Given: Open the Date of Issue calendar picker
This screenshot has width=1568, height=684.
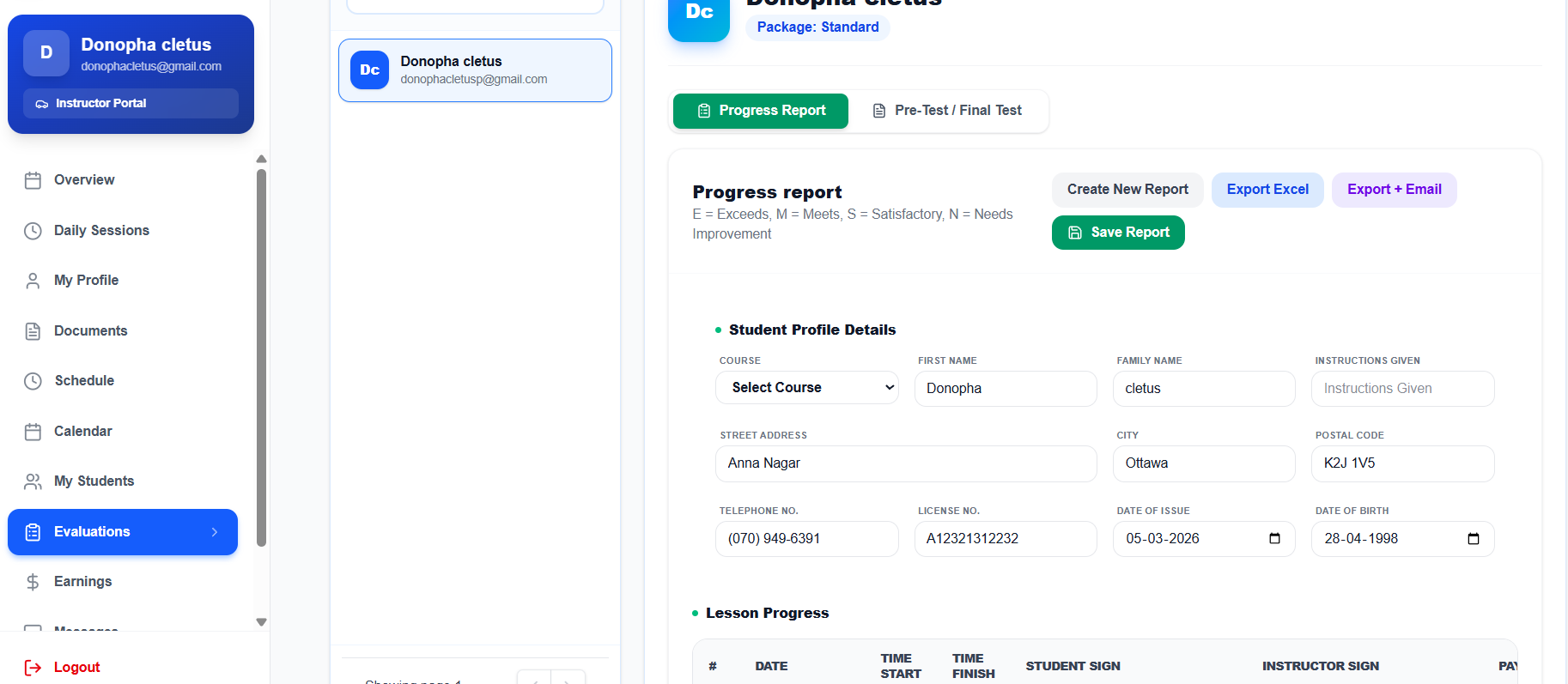Looking at the screenshot, I should (1274, 539).
